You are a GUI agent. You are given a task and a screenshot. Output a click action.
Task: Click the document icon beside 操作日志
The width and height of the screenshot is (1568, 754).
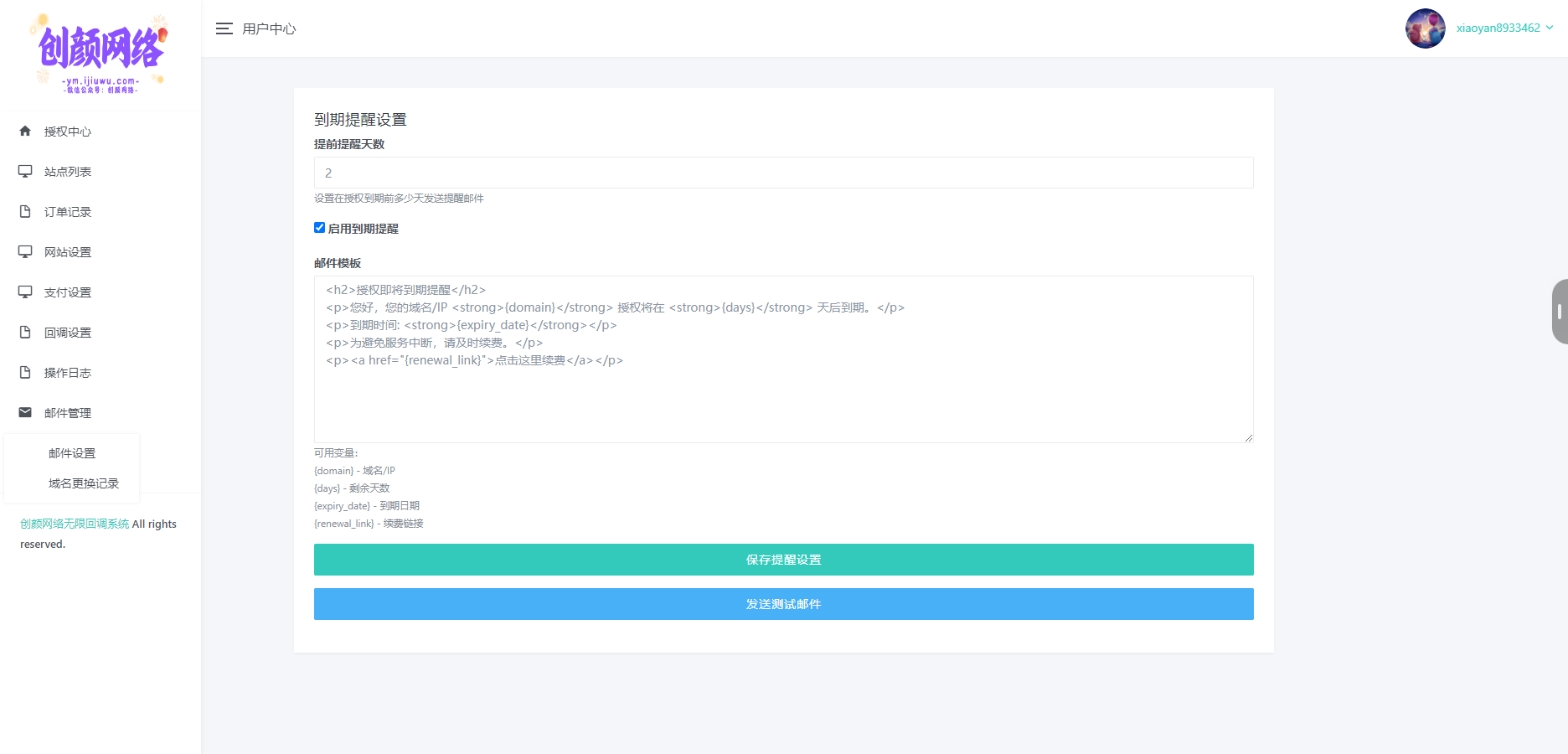click(25, 372)
